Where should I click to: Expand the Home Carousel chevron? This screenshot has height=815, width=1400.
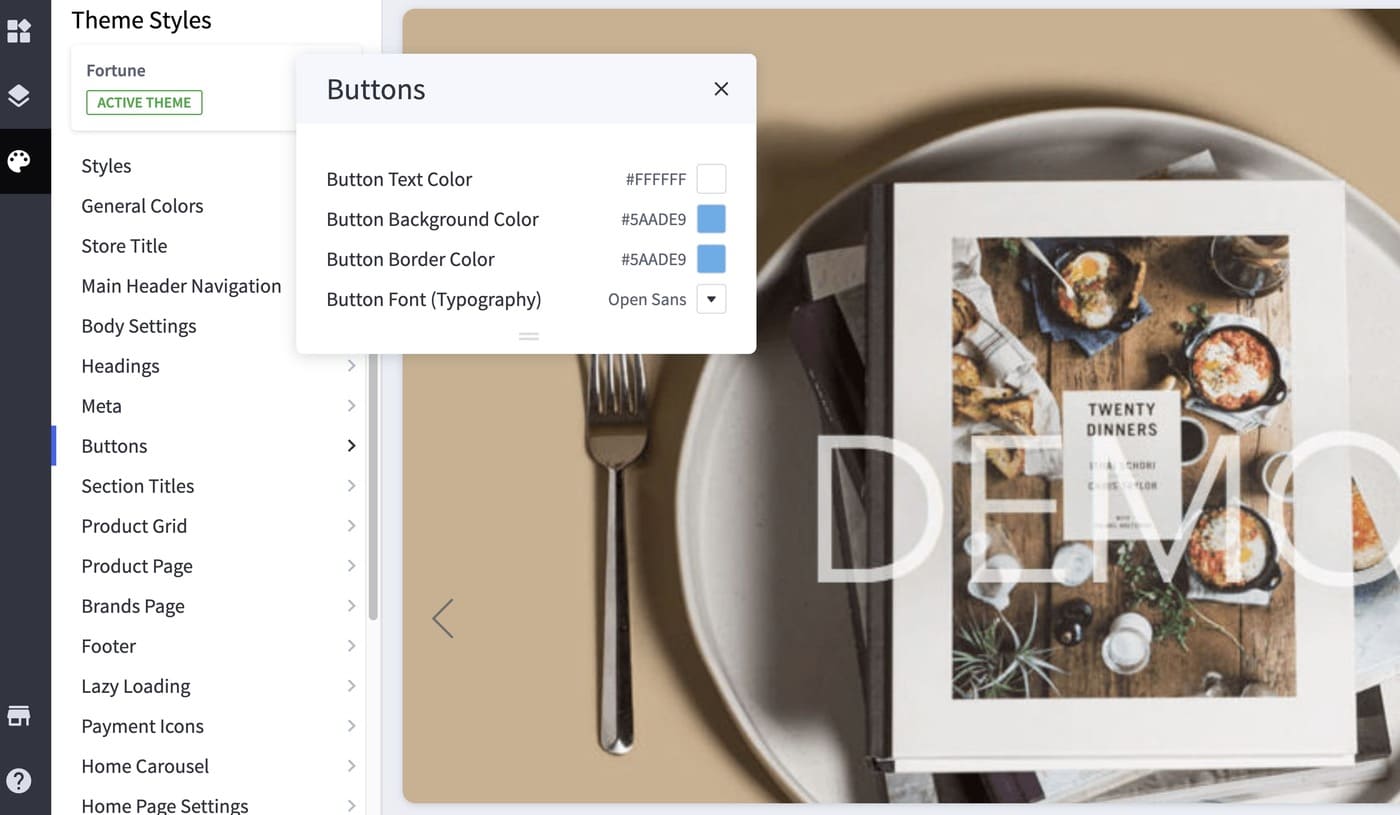pyautogui.click(x=351, y=766)
